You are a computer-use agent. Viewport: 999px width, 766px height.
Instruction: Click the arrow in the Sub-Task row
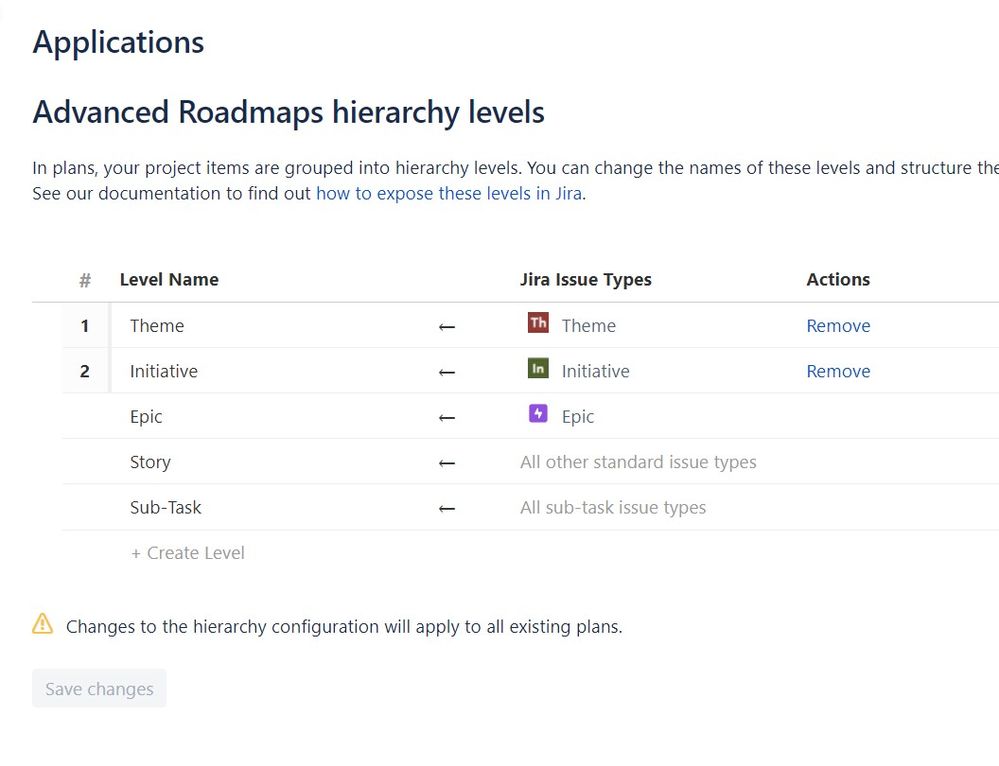click(447, 509)
